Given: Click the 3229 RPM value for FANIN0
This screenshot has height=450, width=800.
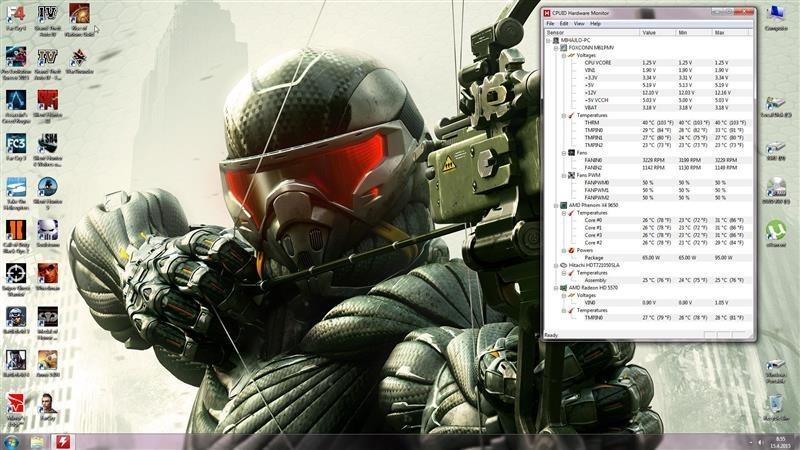Looking at the screenshot, I should (653, 160).
